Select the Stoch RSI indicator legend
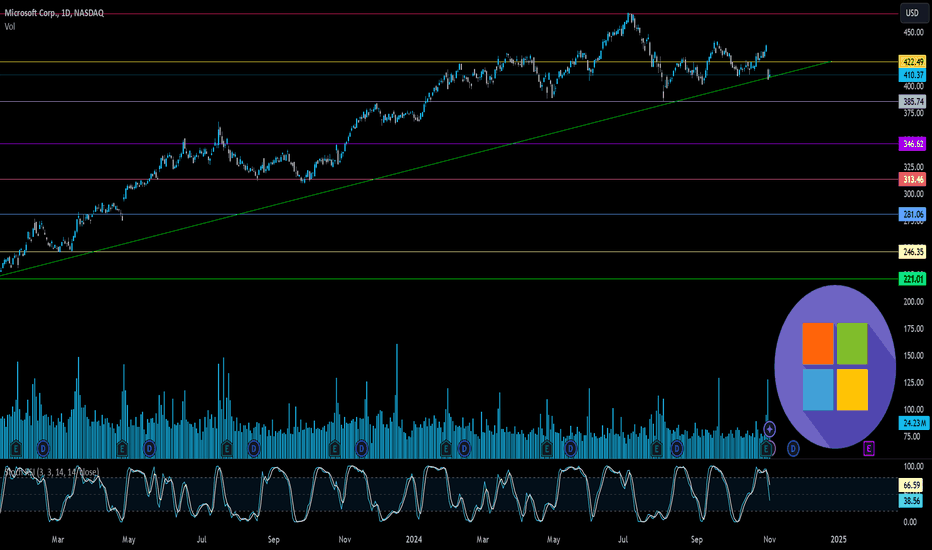Image resolution: width=932 pixels, height=550 pixels. point(52,472)
